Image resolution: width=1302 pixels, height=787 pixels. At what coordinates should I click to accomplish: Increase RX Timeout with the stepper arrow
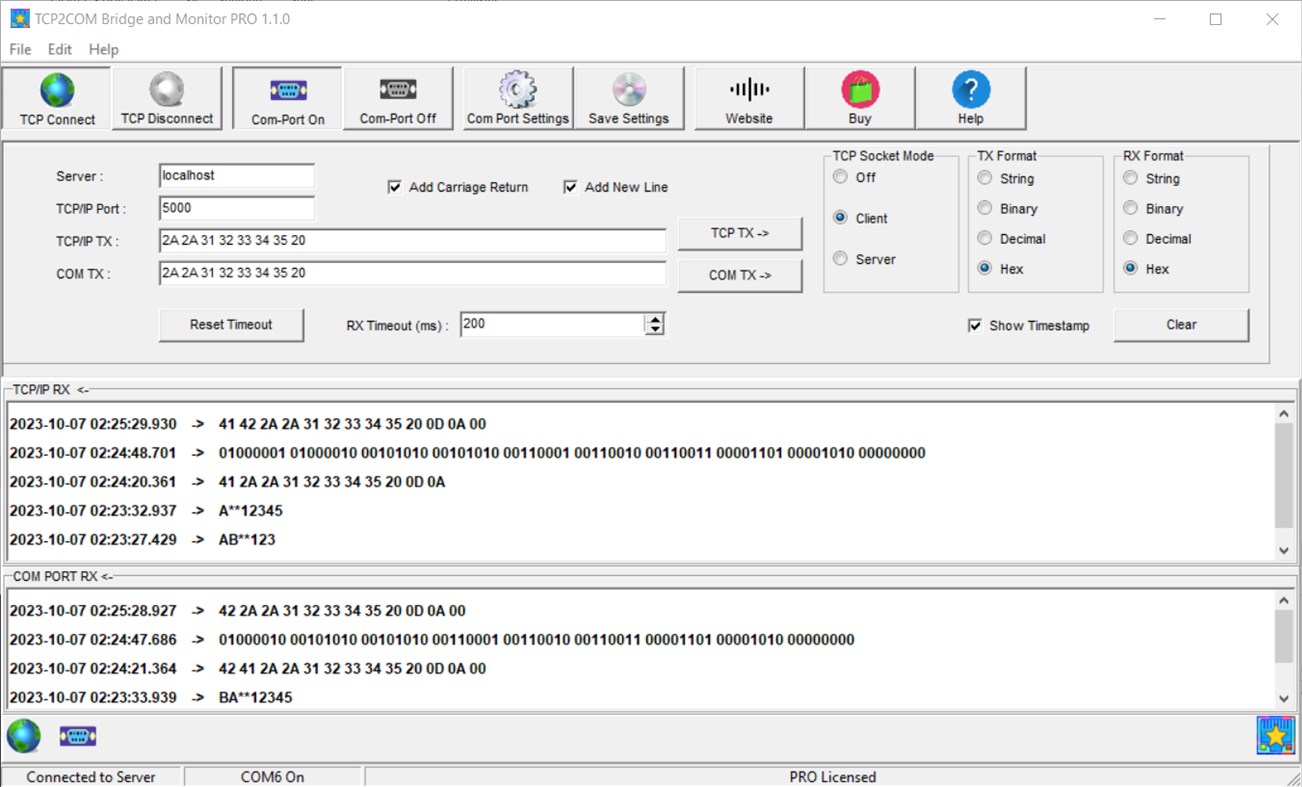pos(655,318)
